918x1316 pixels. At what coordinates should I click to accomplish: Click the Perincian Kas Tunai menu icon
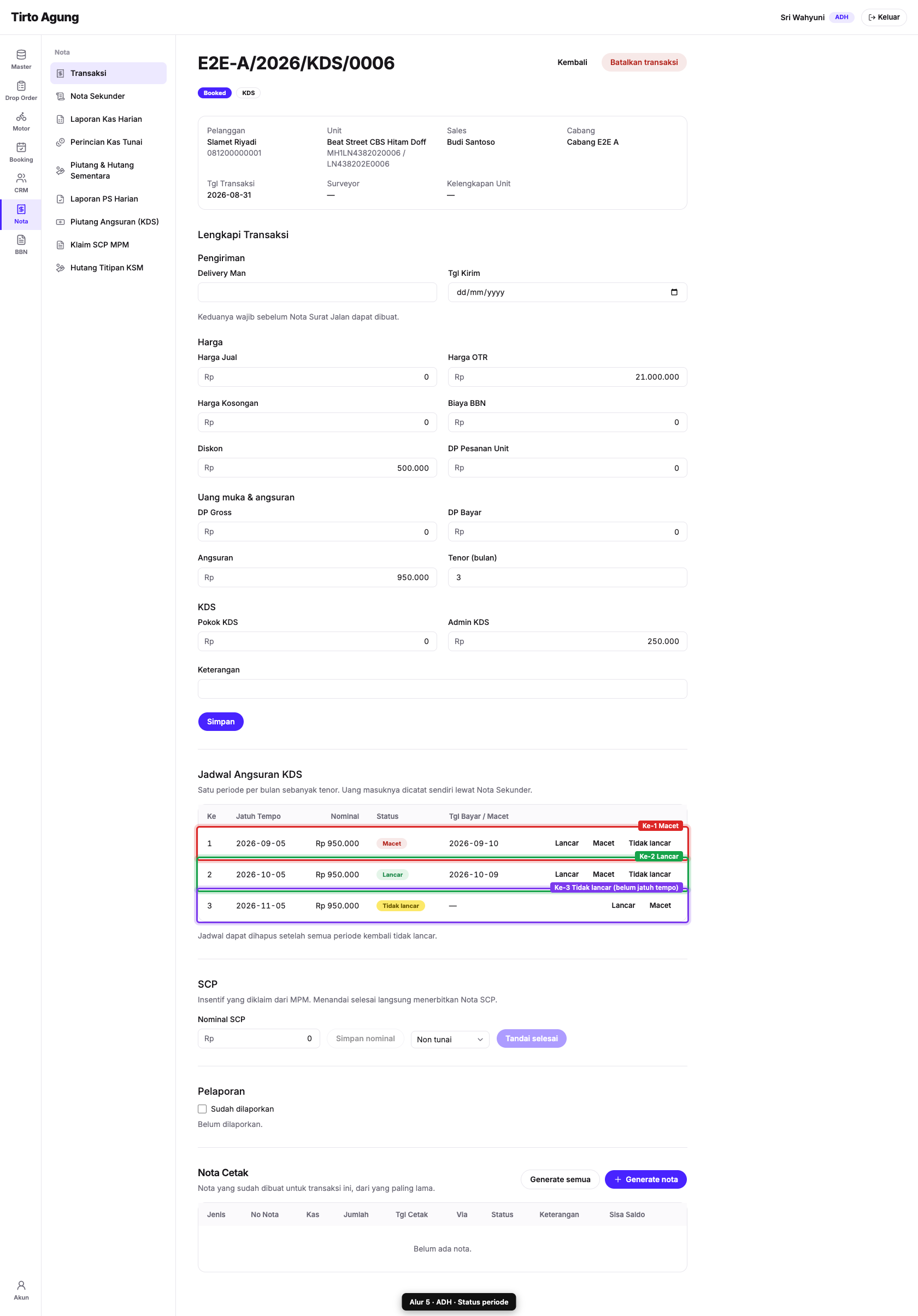(60, 142)
